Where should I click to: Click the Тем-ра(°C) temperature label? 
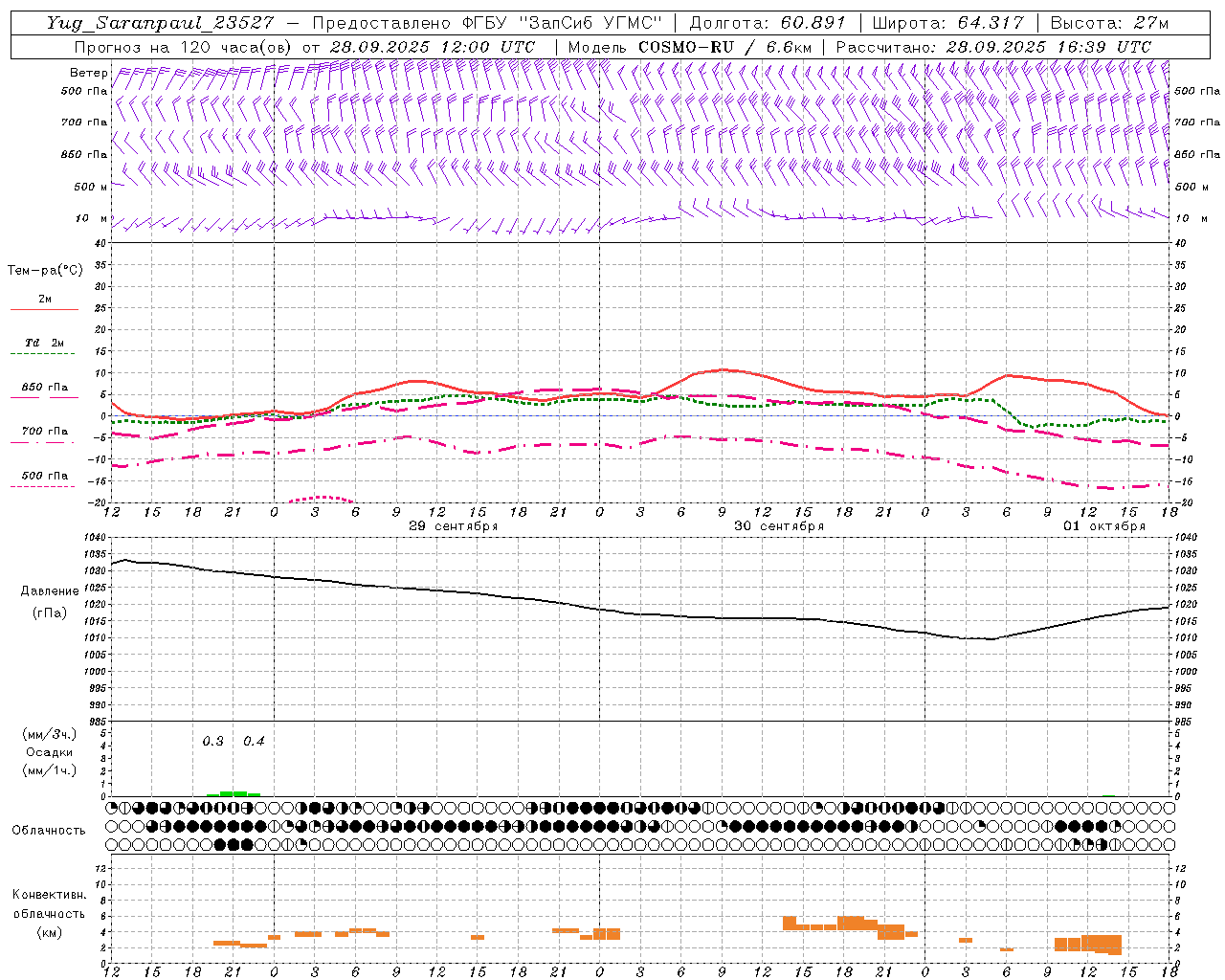pyautogui.click(x=45, y=271)
